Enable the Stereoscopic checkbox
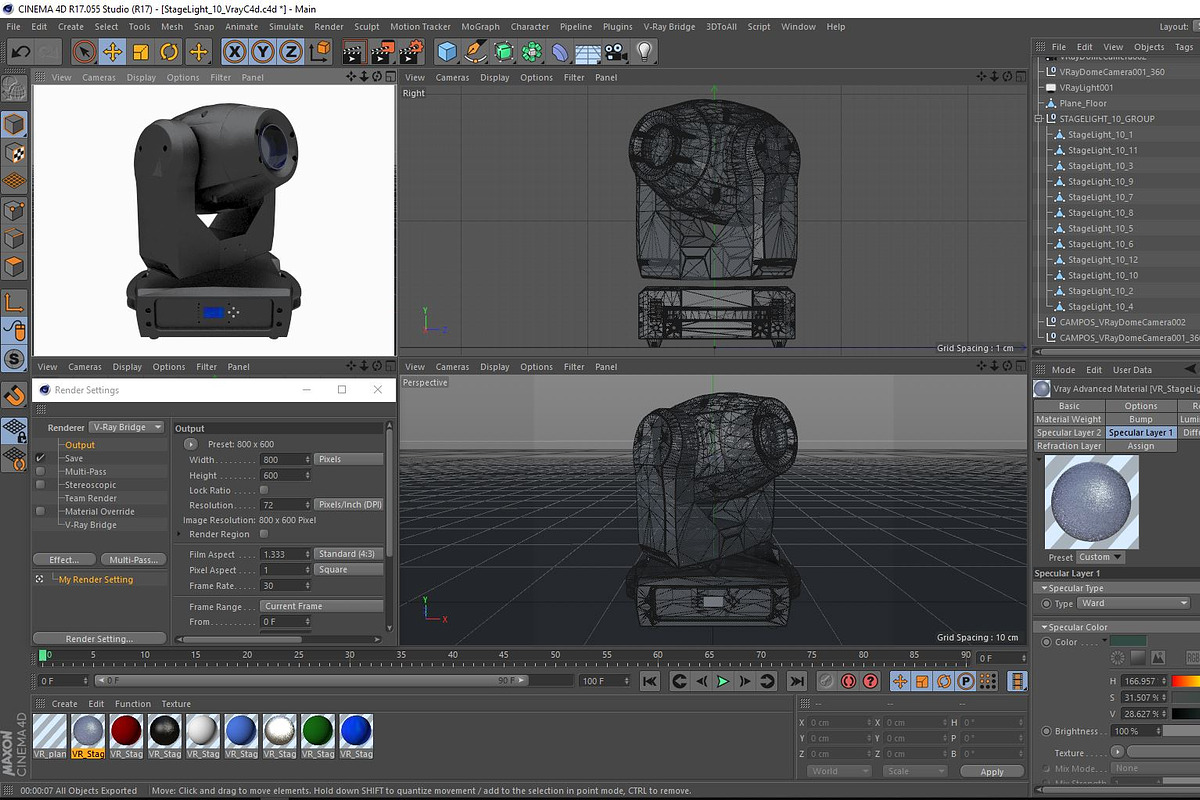The image size is (1200, 800). [x=40, y=485]
